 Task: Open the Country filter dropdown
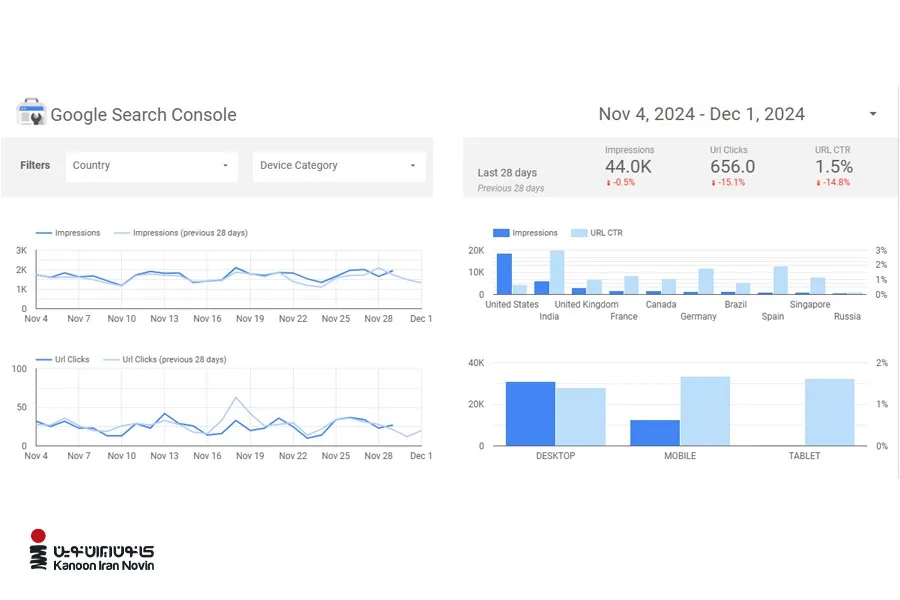coord(152,166)
